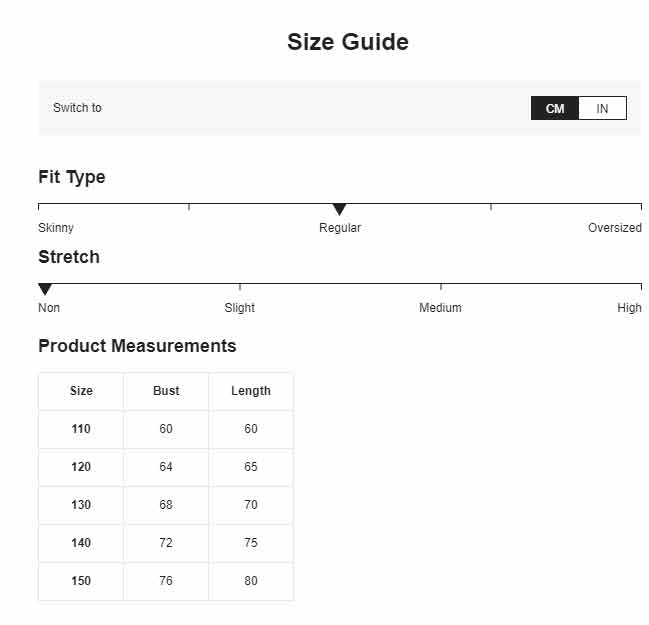Select the size 110 row label
This screenshot has height=625, width=649.
(81, 429)
